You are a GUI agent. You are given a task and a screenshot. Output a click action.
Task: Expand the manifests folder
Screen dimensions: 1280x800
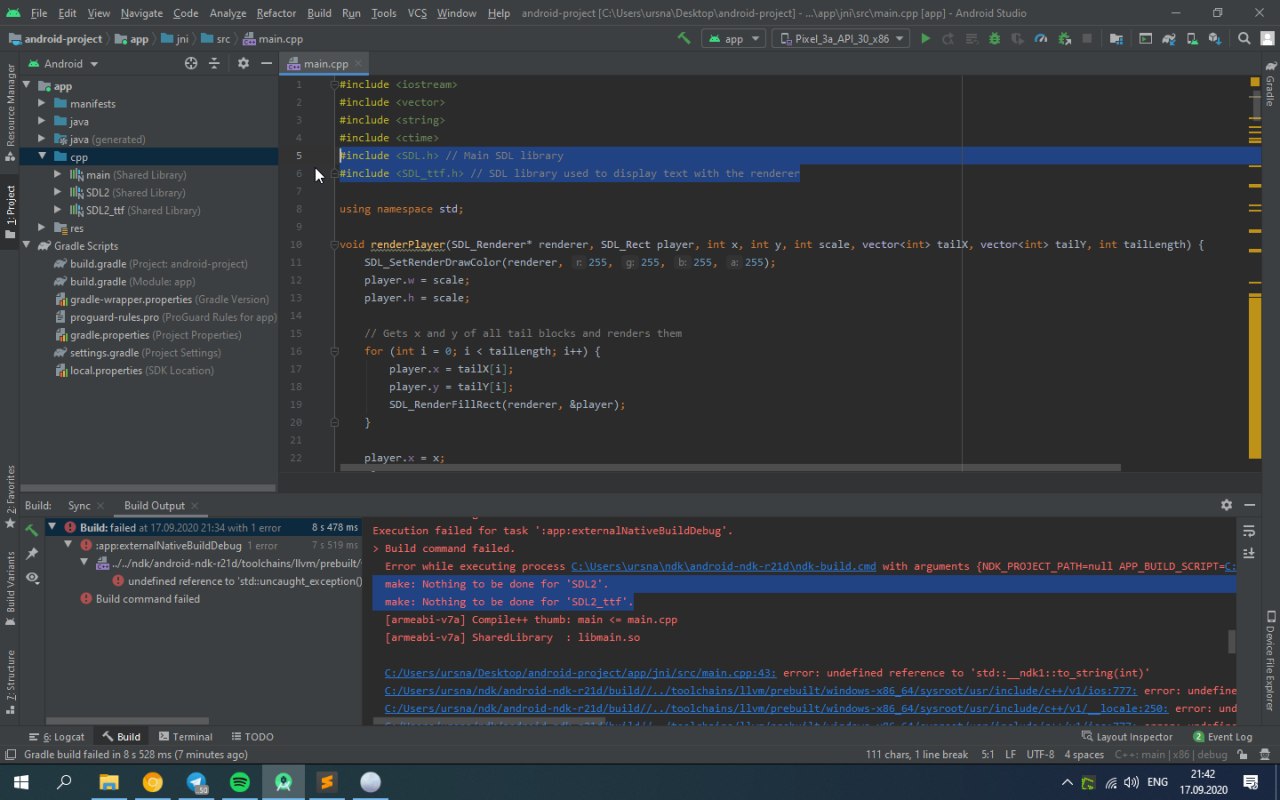[x=42, y=103]
